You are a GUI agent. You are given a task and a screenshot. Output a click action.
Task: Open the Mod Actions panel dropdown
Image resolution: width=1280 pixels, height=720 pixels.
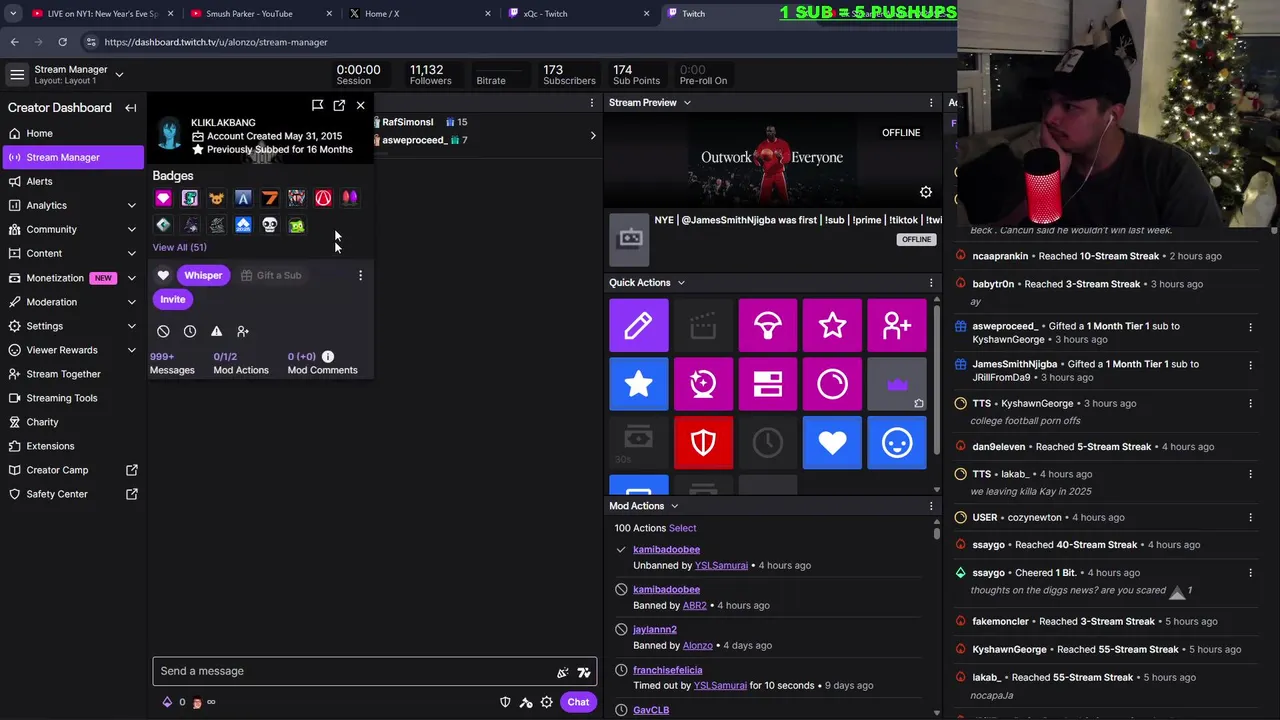coord(674,506)
